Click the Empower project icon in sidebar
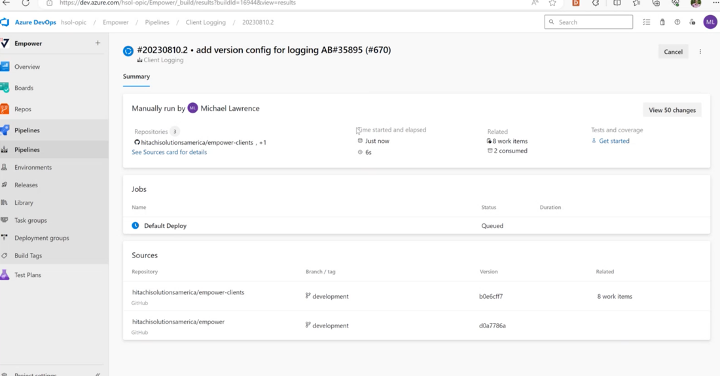Viewport: 720px width, 376px height. 5,43
